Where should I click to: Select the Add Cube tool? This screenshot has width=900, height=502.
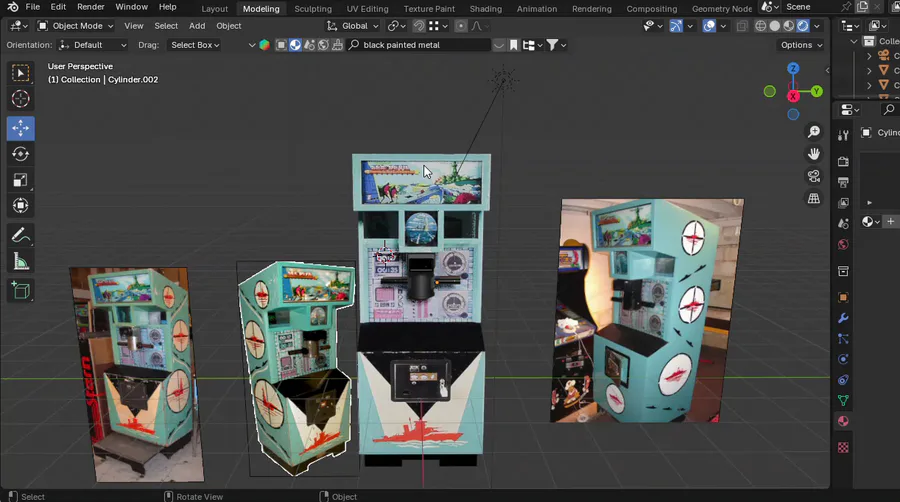[x=21, y=290]
